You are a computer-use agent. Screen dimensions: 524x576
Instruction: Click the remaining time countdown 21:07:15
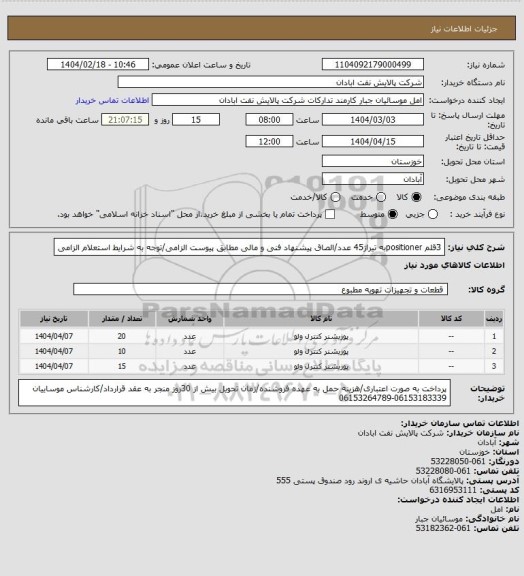pyautogui.click(x=125, y=120)
